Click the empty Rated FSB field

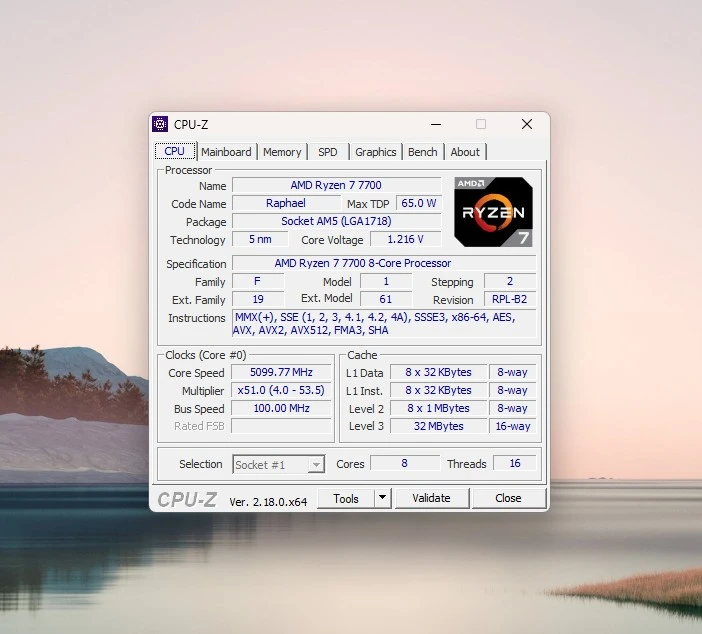[281, 426]
